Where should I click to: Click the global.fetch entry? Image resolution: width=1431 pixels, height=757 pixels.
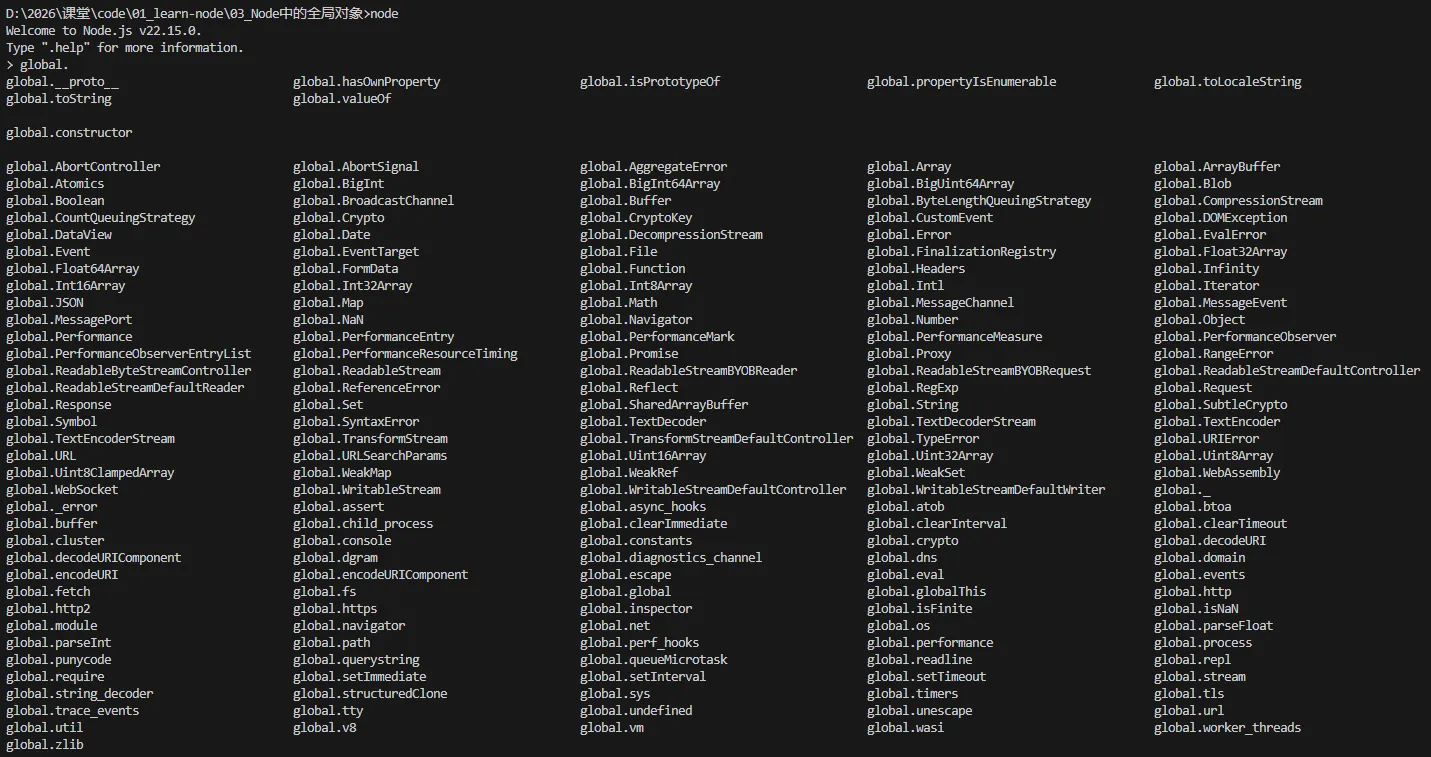(x=48, y=592)
